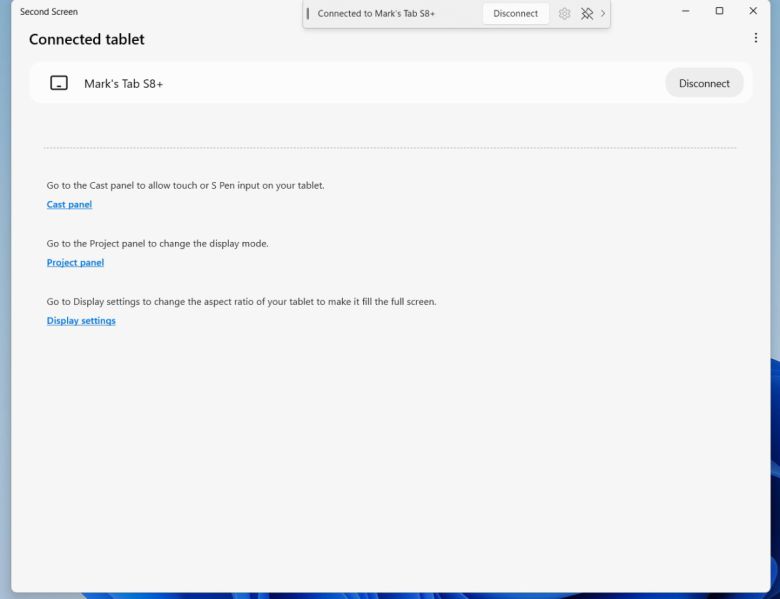The image size is (780, 599).
Task: Click the sentence about changing the aspect ratio
Action: click(x=241, y=301)
